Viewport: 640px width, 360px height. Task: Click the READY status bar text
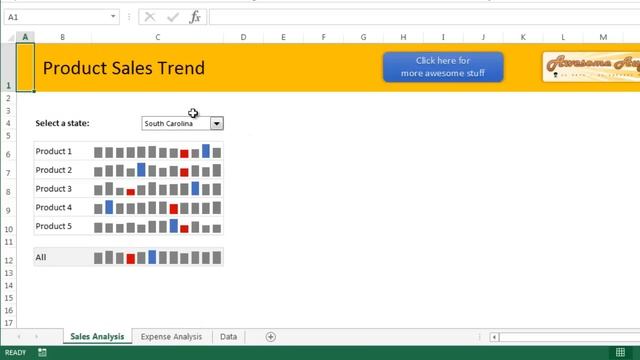tap(16, 352)
